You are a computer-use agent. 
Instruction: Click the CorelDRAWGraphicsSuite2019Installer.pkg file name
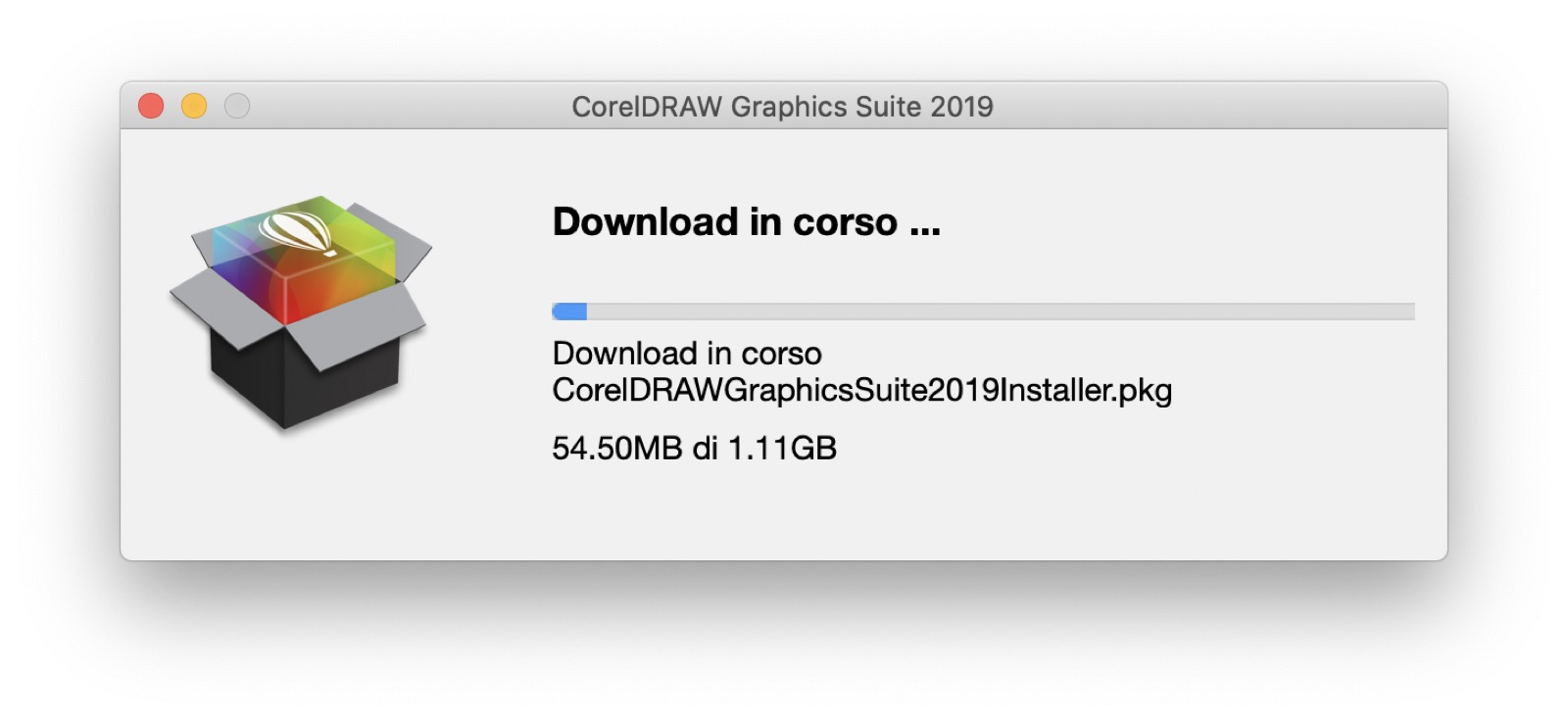coord(861,390)
